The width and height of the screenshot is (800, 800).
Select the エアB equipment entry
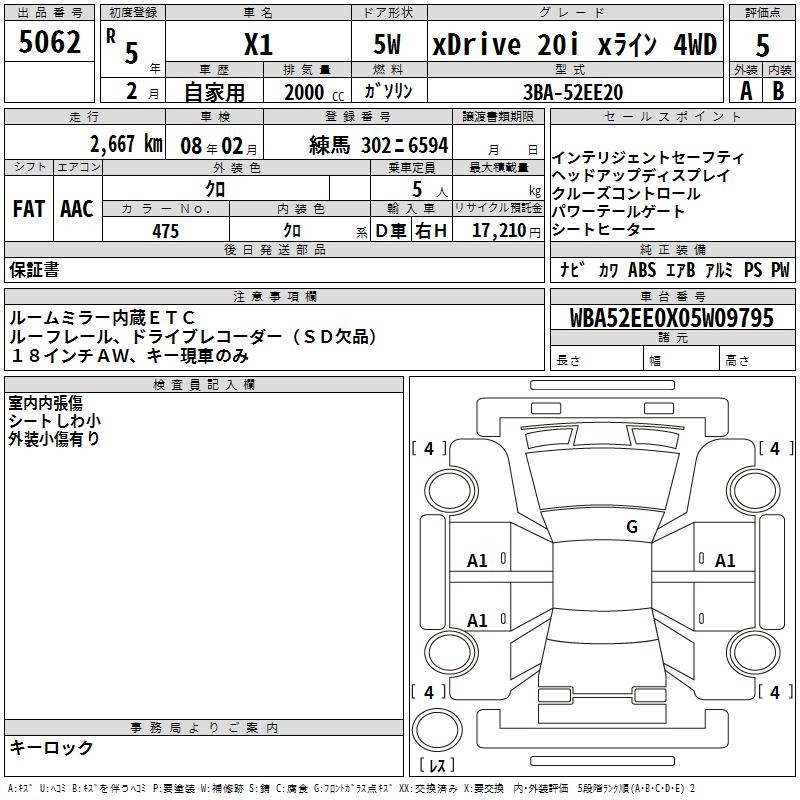[x=681, y=270]
